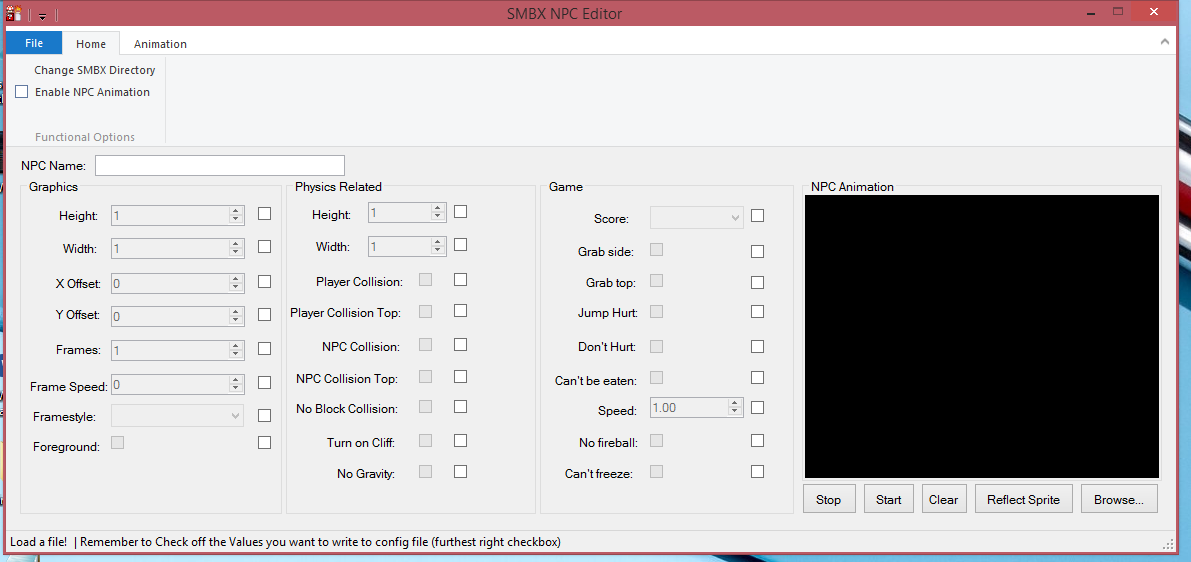
Task: Click the Graphics Height spinner arrows
Action: click(x=236, y=216)
